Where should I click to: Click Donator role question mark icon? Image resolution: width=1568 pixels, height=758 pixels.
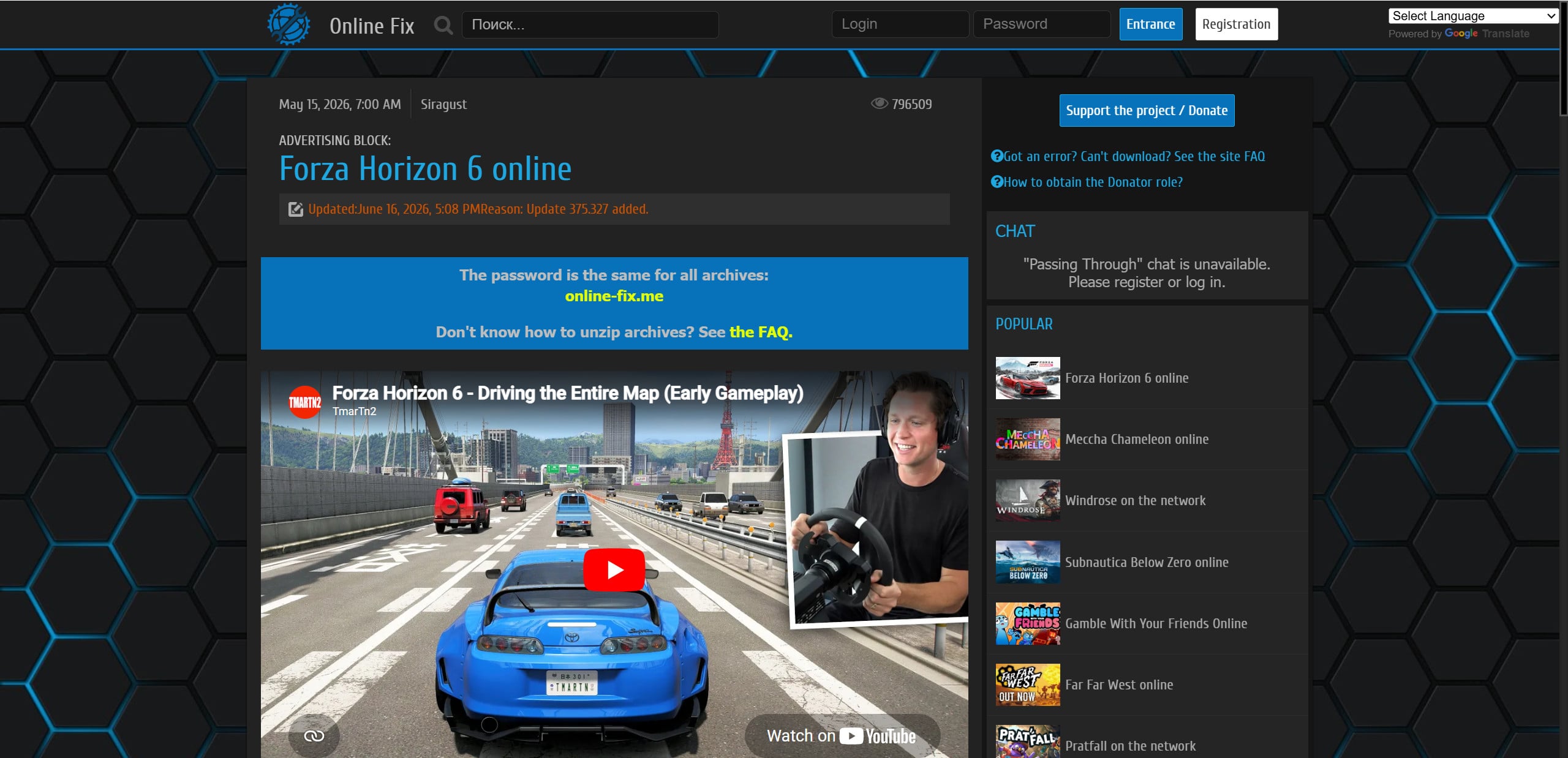[997, 182]
